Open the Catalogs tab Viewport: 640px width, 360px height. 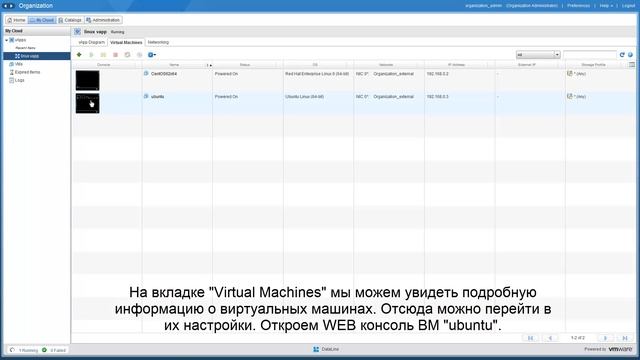[x=70, y=20]
